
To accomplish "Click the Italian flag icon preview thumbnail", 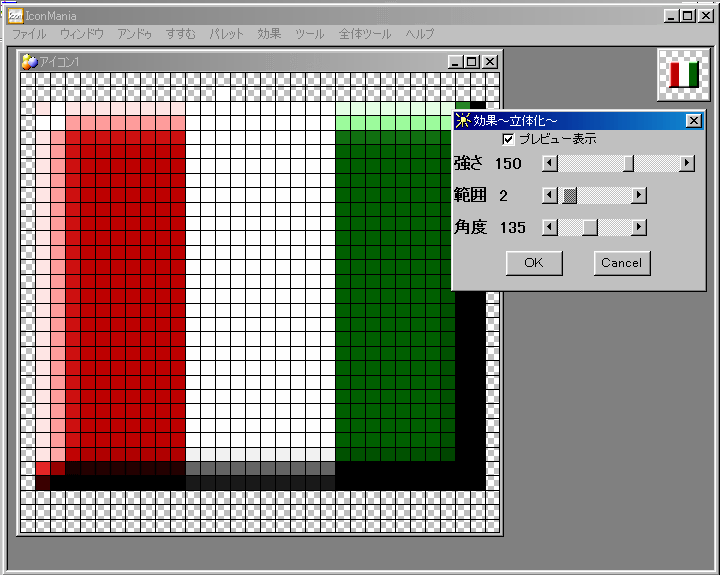I will (684, 75).
